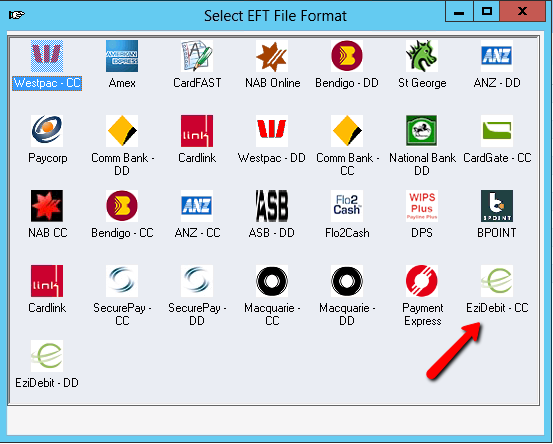Pick the Comm Bank - CC icon
This screenshot has width=553, height=444.
347,131
